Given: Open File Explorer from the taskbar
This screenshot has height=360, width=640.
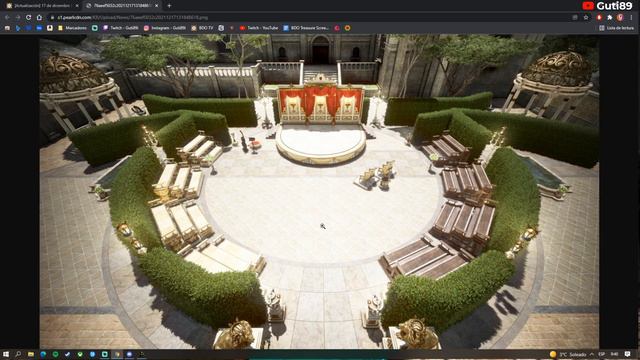Looking at the screenshot, I should [x=31, y=354].
